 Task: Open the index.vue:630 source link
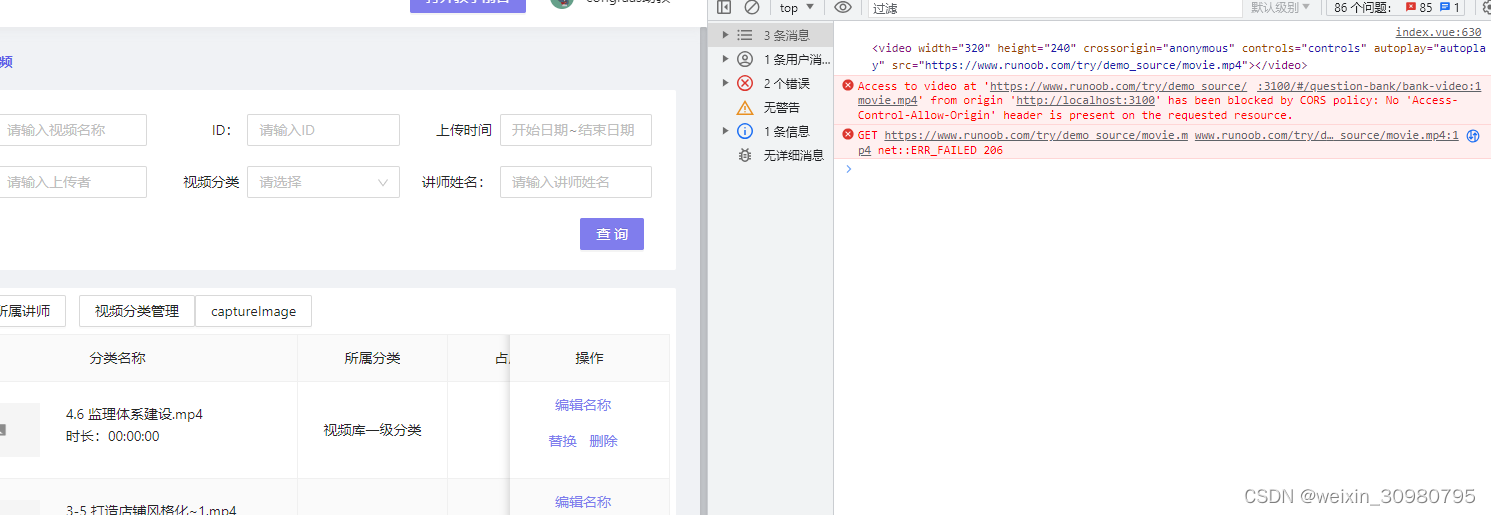[x=1438, y=32]
